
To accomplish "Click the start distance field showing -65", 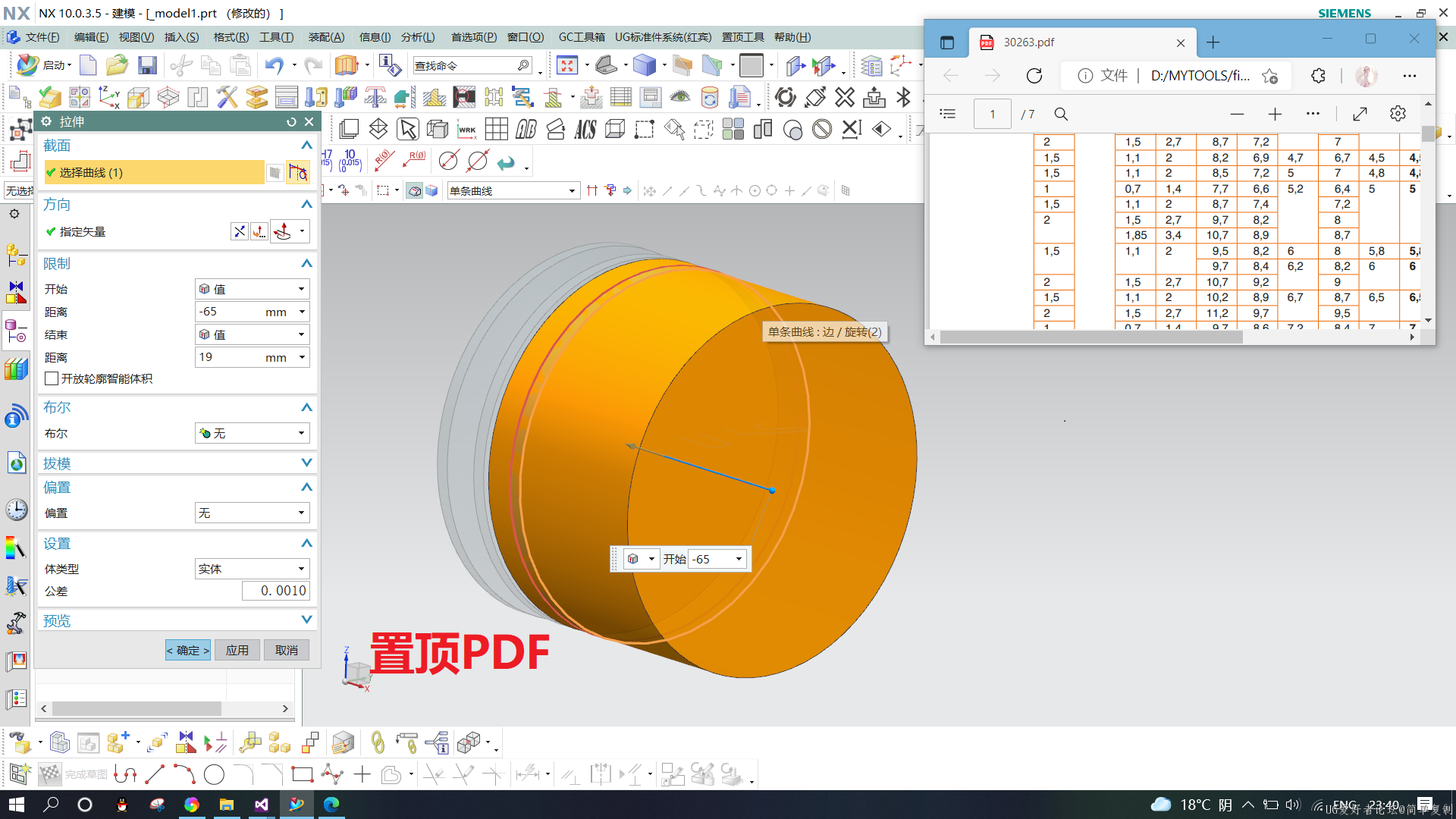I will pyautogui.click(x=253, y=312).
